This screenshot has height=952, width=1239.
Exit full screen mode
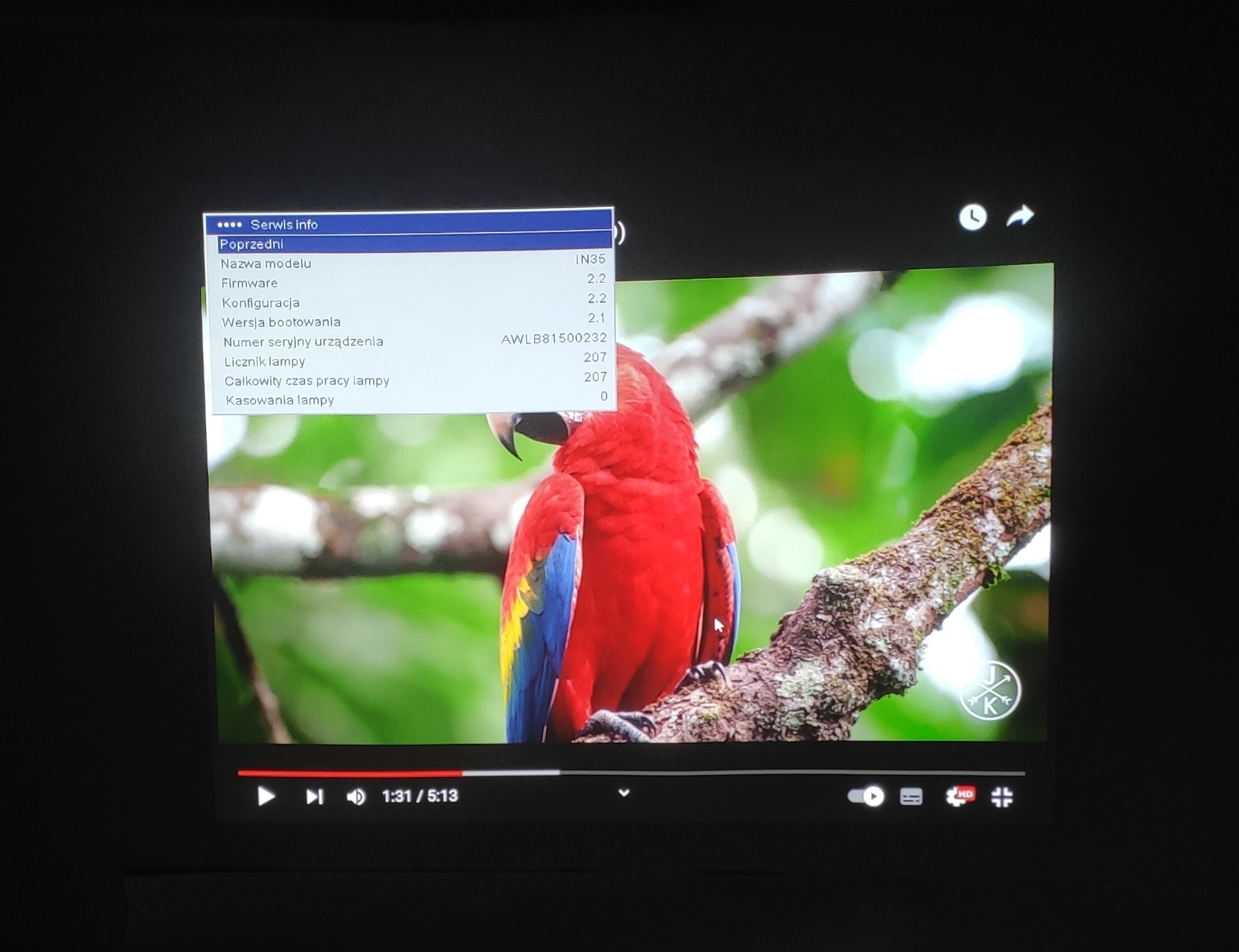(x=1001, y=796)
